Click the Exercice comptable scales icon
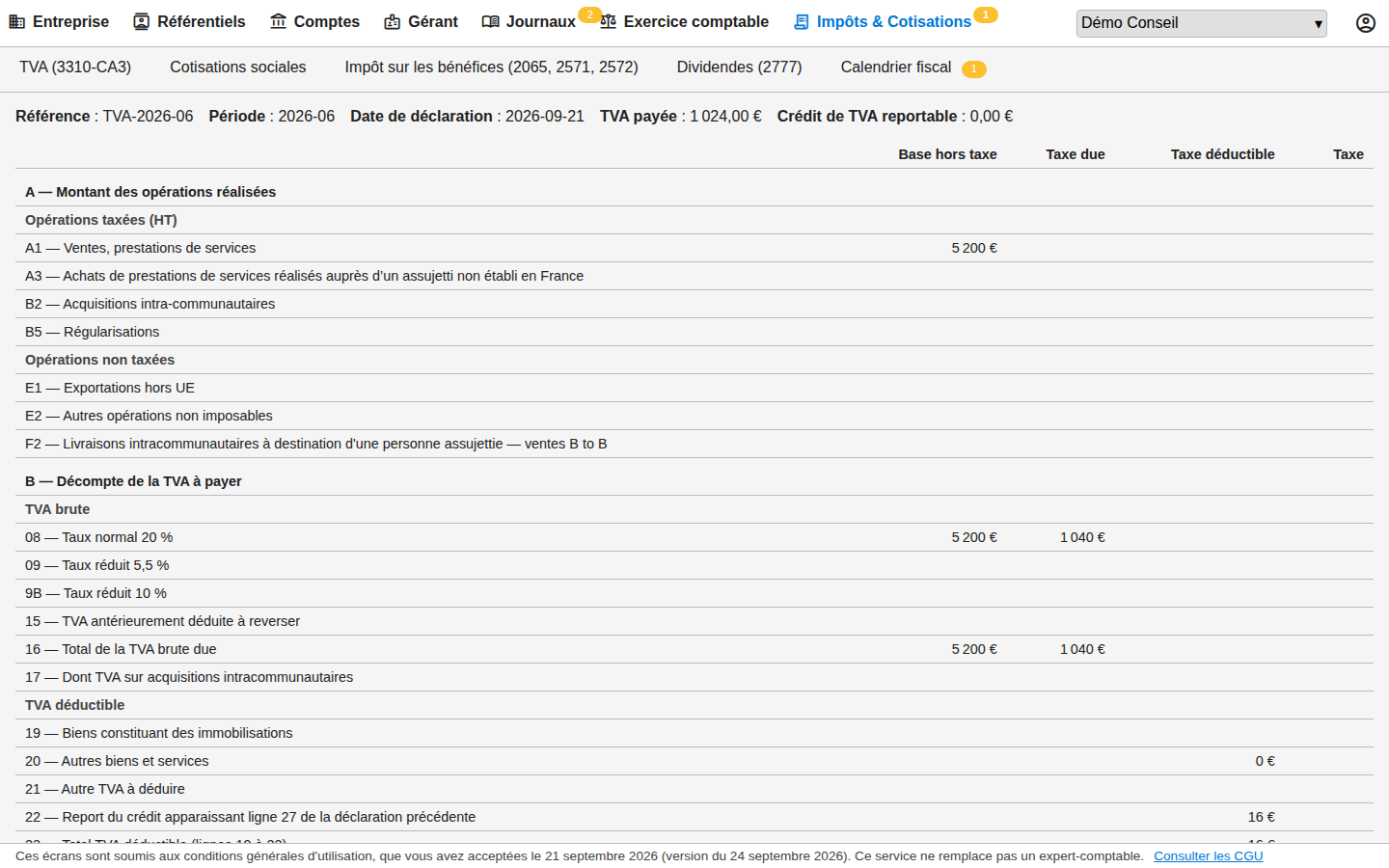The height and width of the screenshot is (868, 1389). 609,21
